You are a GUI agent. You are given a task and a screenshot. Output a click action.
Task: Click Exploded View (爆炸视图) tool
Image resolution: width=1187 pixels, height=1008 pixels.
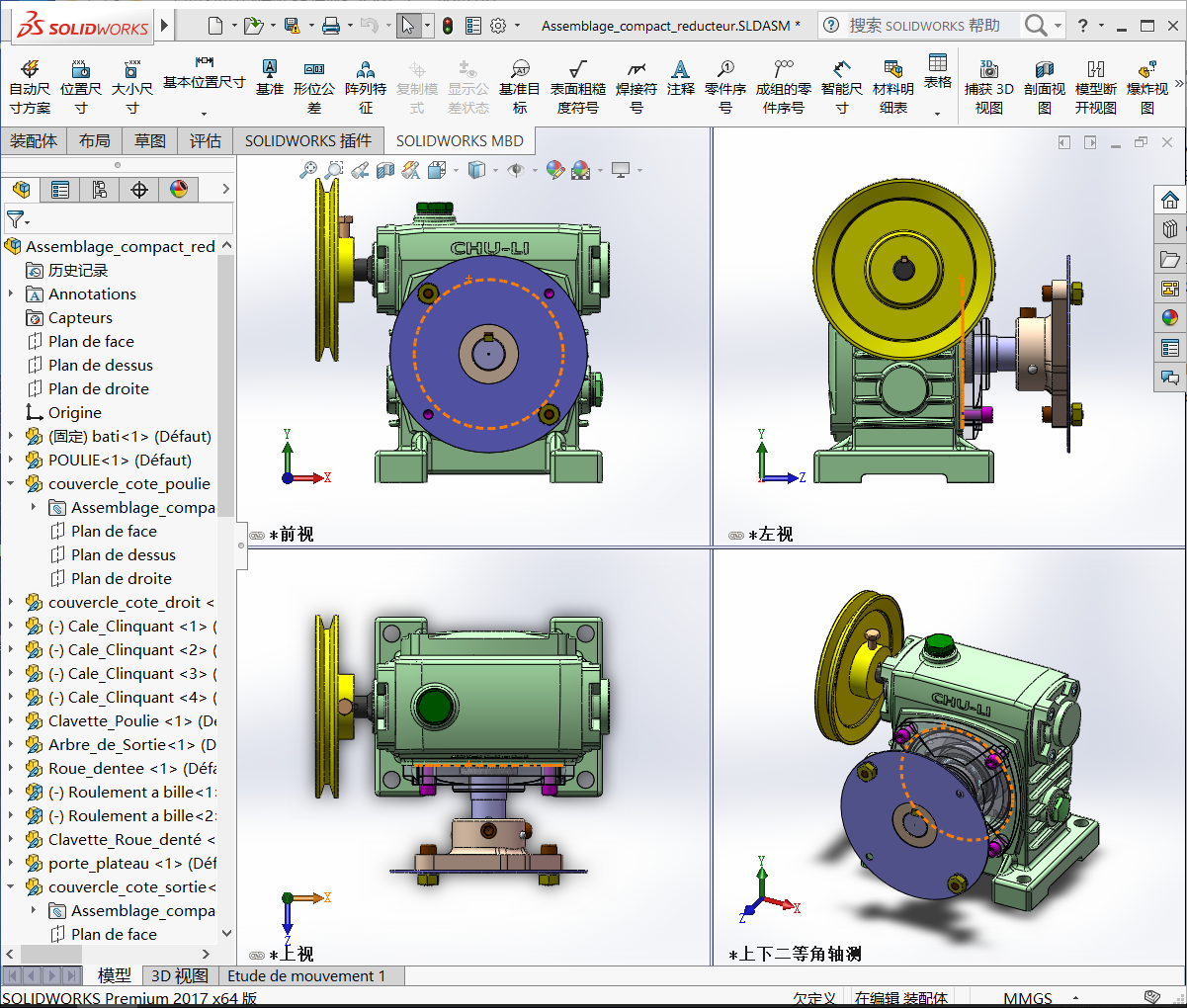pyautogui.click(x=1147, y=87)
